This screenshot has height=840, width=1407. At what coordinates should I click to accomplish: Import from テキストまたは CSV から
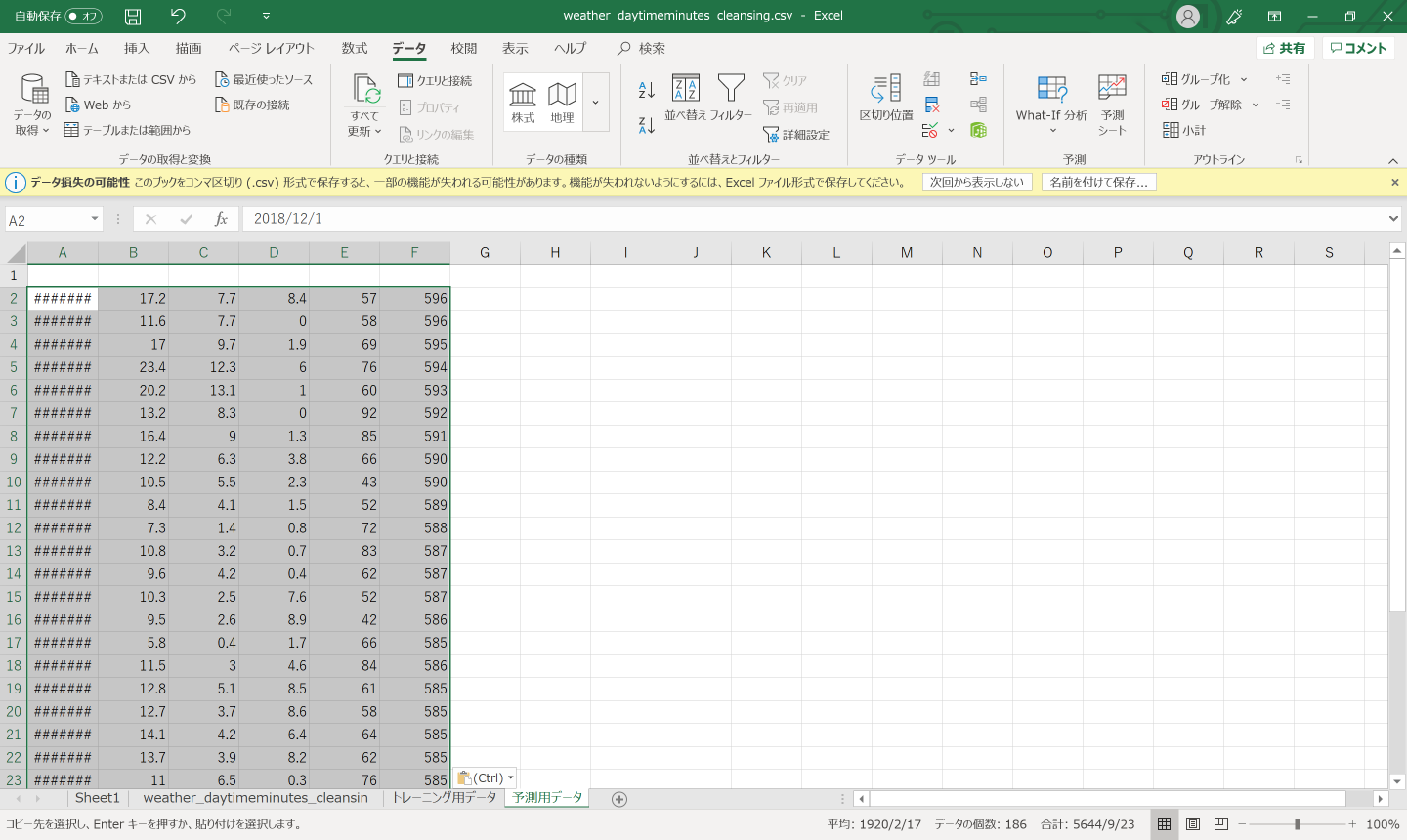click(131, 79)
